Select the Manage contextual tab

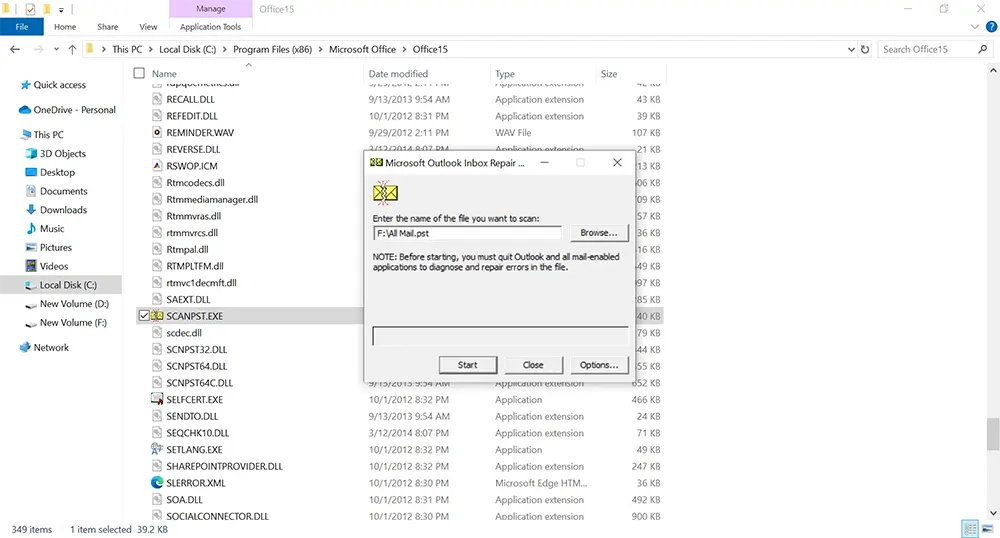point(210,9)
